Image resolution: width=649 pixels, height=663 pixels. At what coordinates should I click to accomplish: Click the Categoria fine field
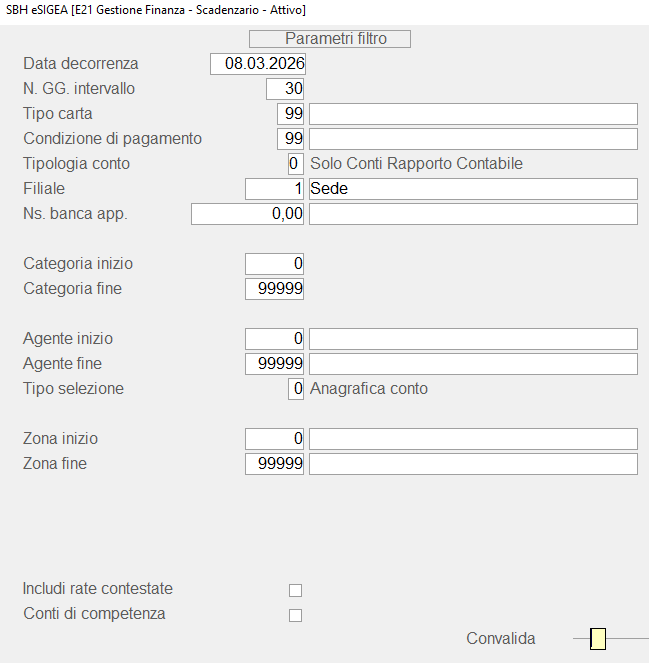click(x=275, y=289)
